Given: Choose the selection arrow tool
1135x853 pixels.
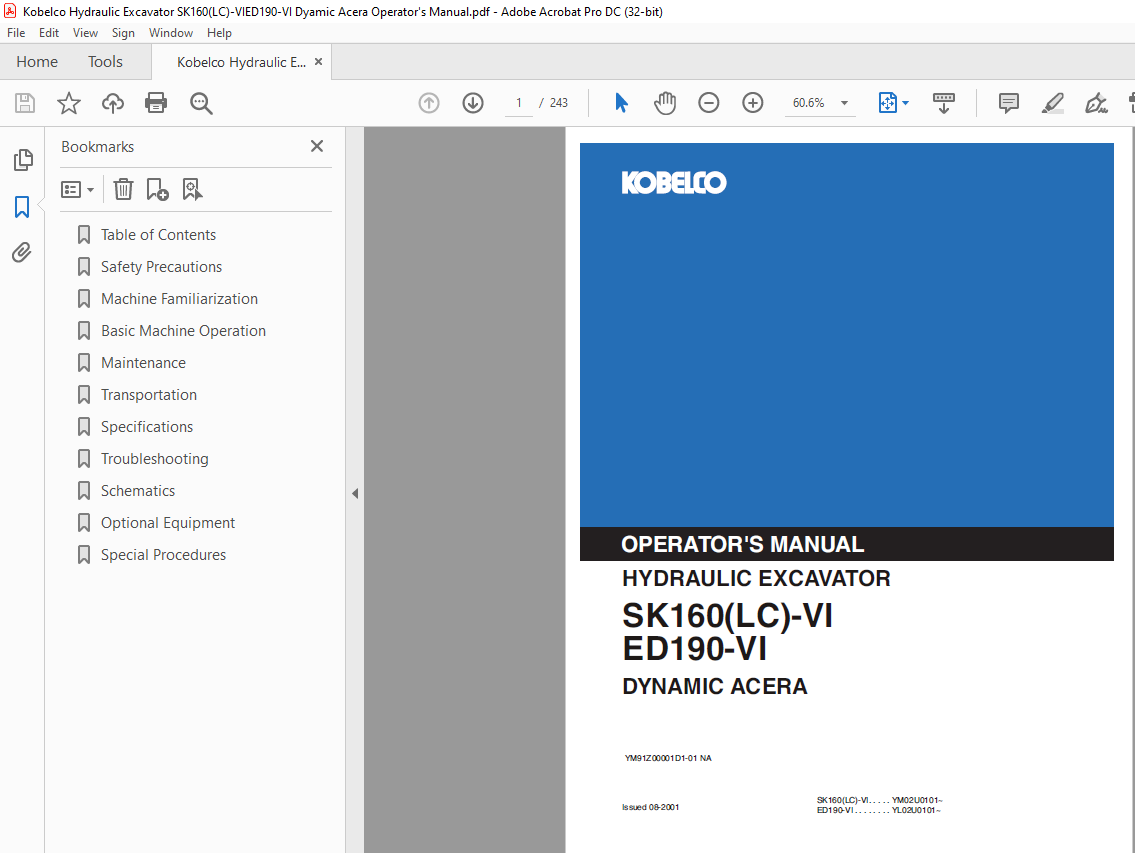Looking at the screenshot, I should 621,103.
